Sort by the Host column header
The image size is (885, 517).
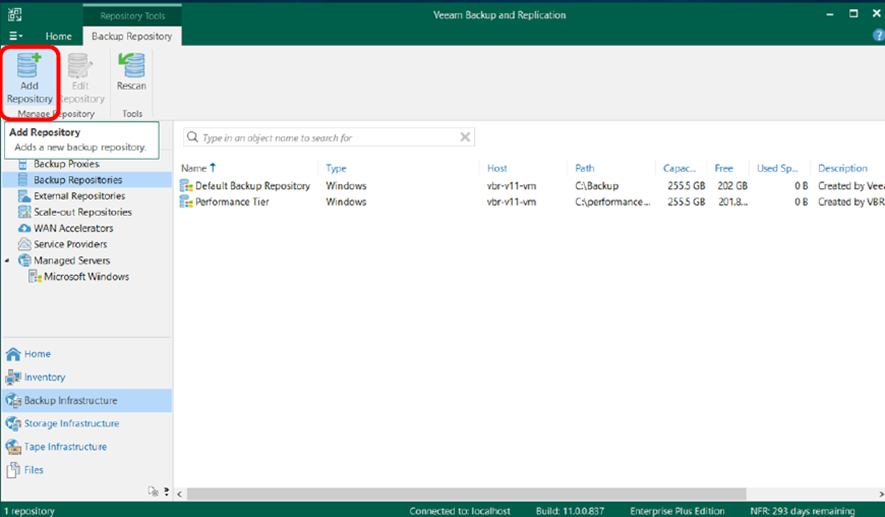pyautogui.click(x=497, y=168)
